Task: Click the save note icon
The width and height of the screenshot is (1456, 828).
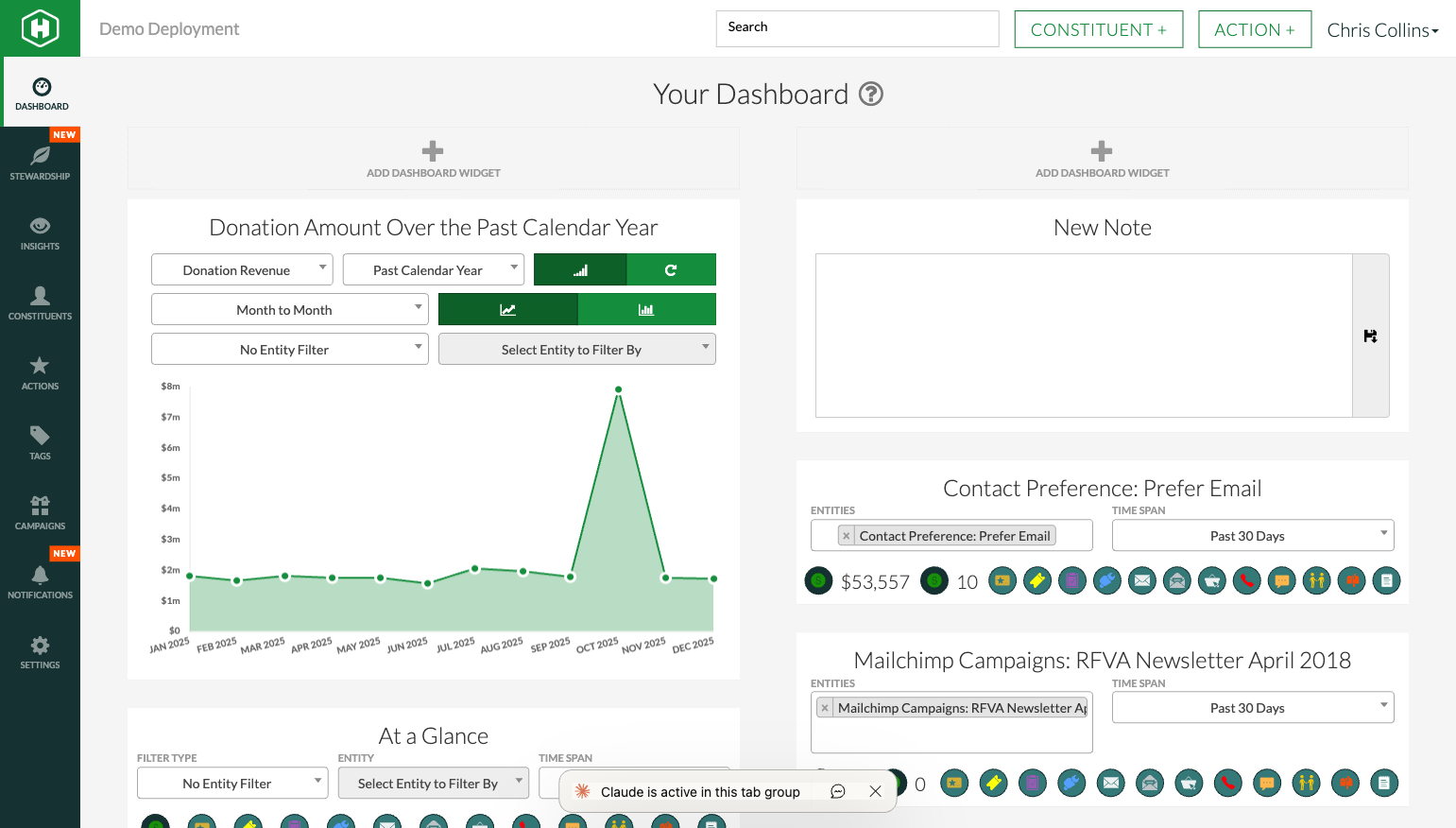Action: (x=1370, y=336)
